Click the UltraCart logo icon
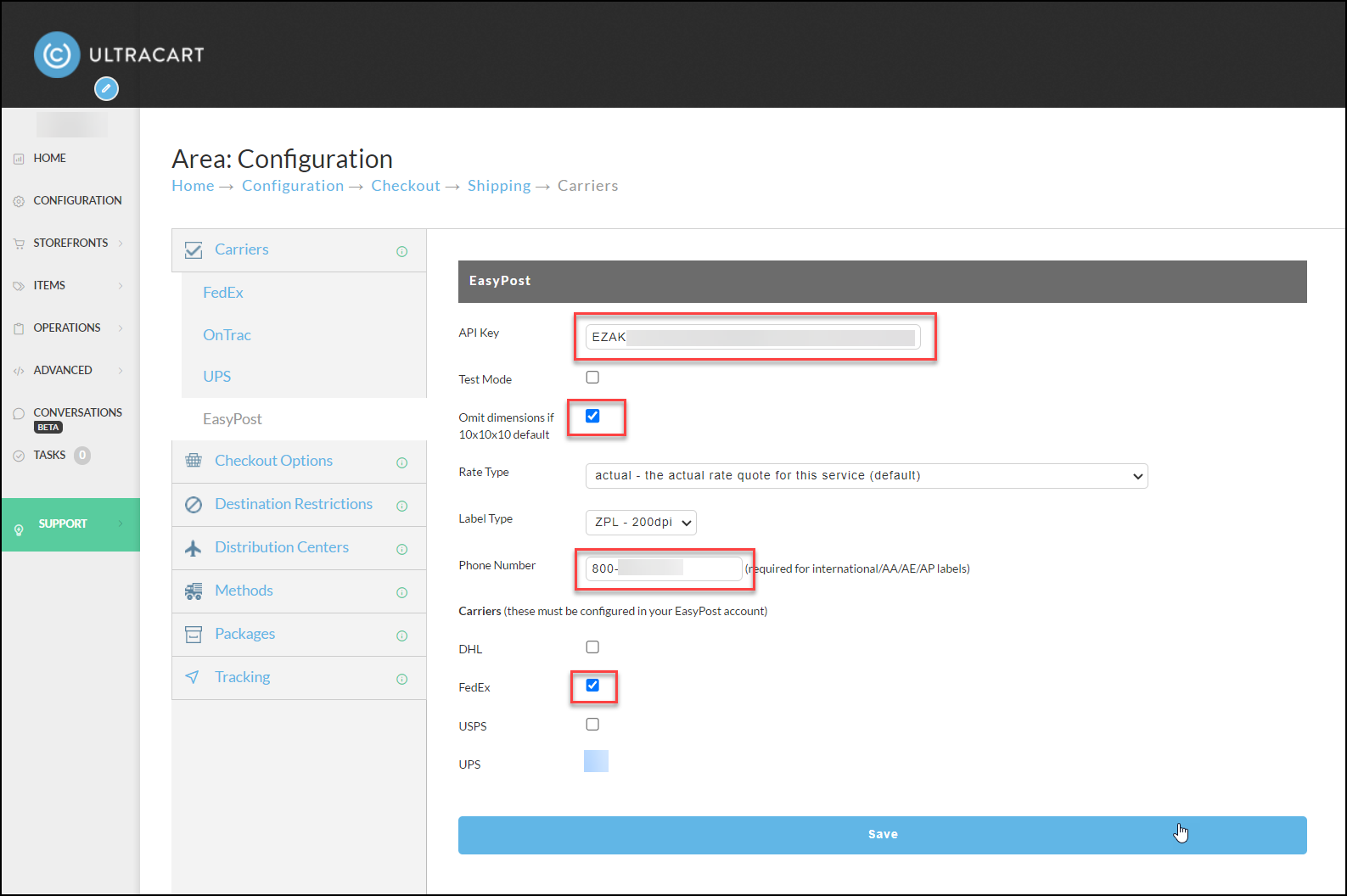The height and width of the screenshot is (896, 1347). click(57, 55)
